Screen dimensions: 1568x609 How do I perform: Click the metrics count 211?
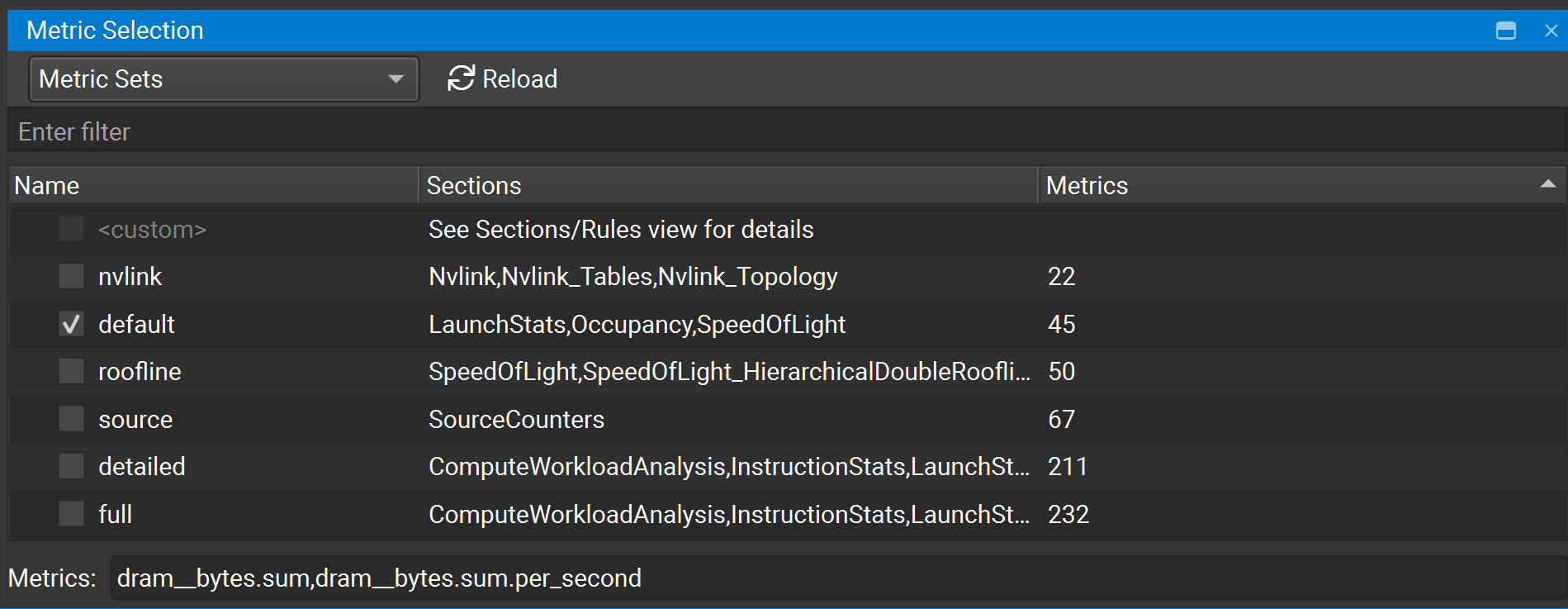1067,466
